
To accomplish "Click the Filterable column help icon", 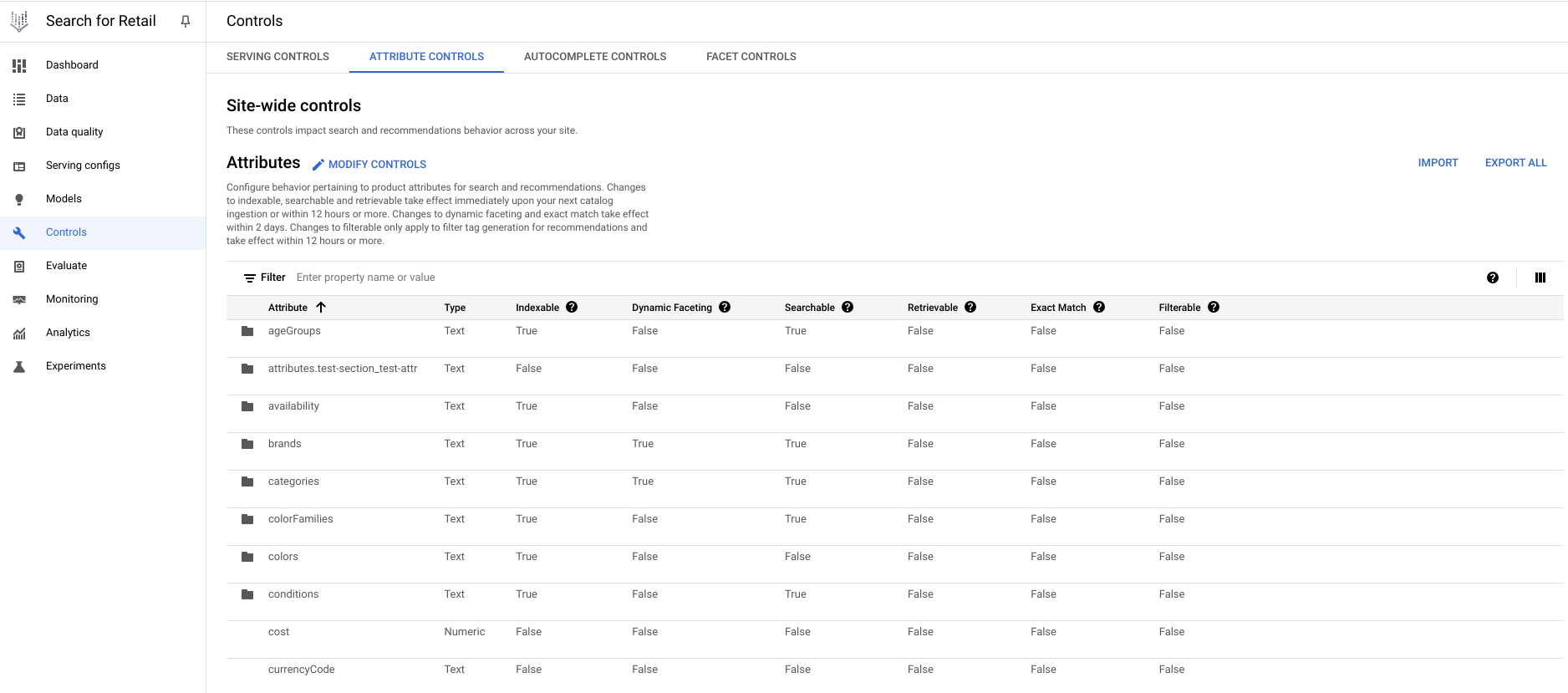I will coord(1214,307).
